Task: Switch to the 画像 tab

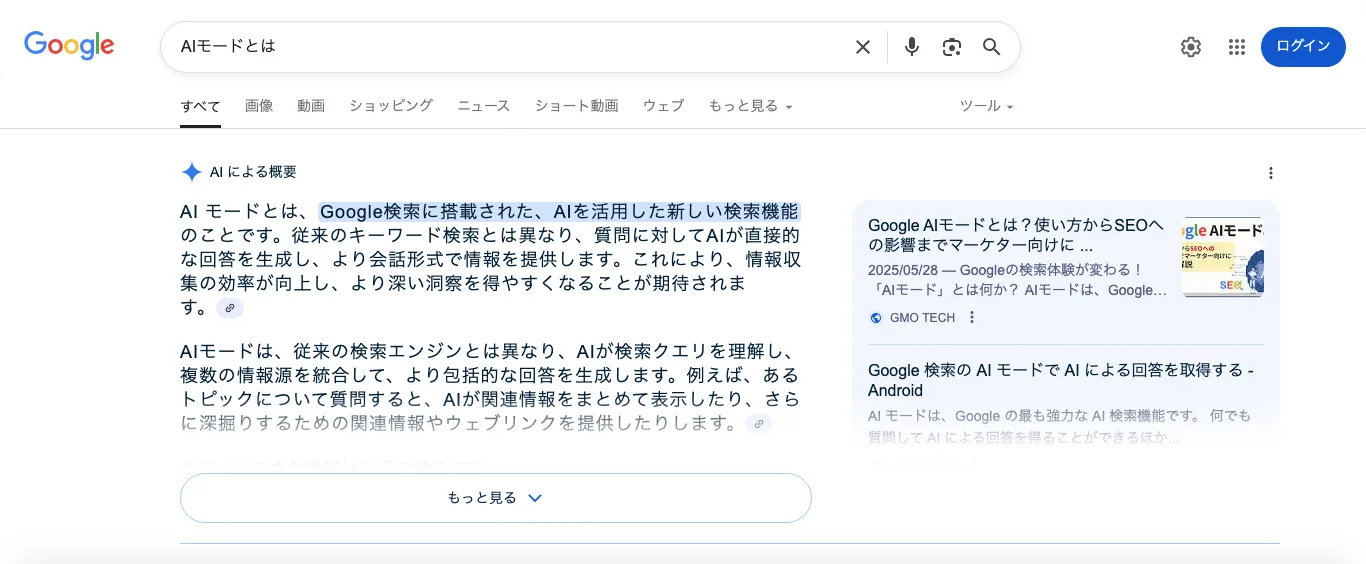Action: coord(259,106)
